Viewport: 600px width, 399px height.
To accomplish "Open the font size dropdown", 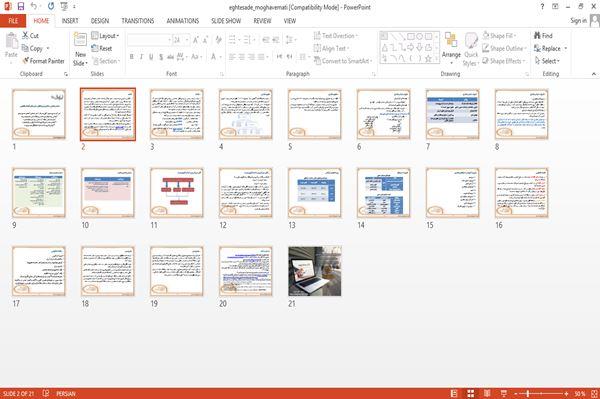I will coord(187,40).
